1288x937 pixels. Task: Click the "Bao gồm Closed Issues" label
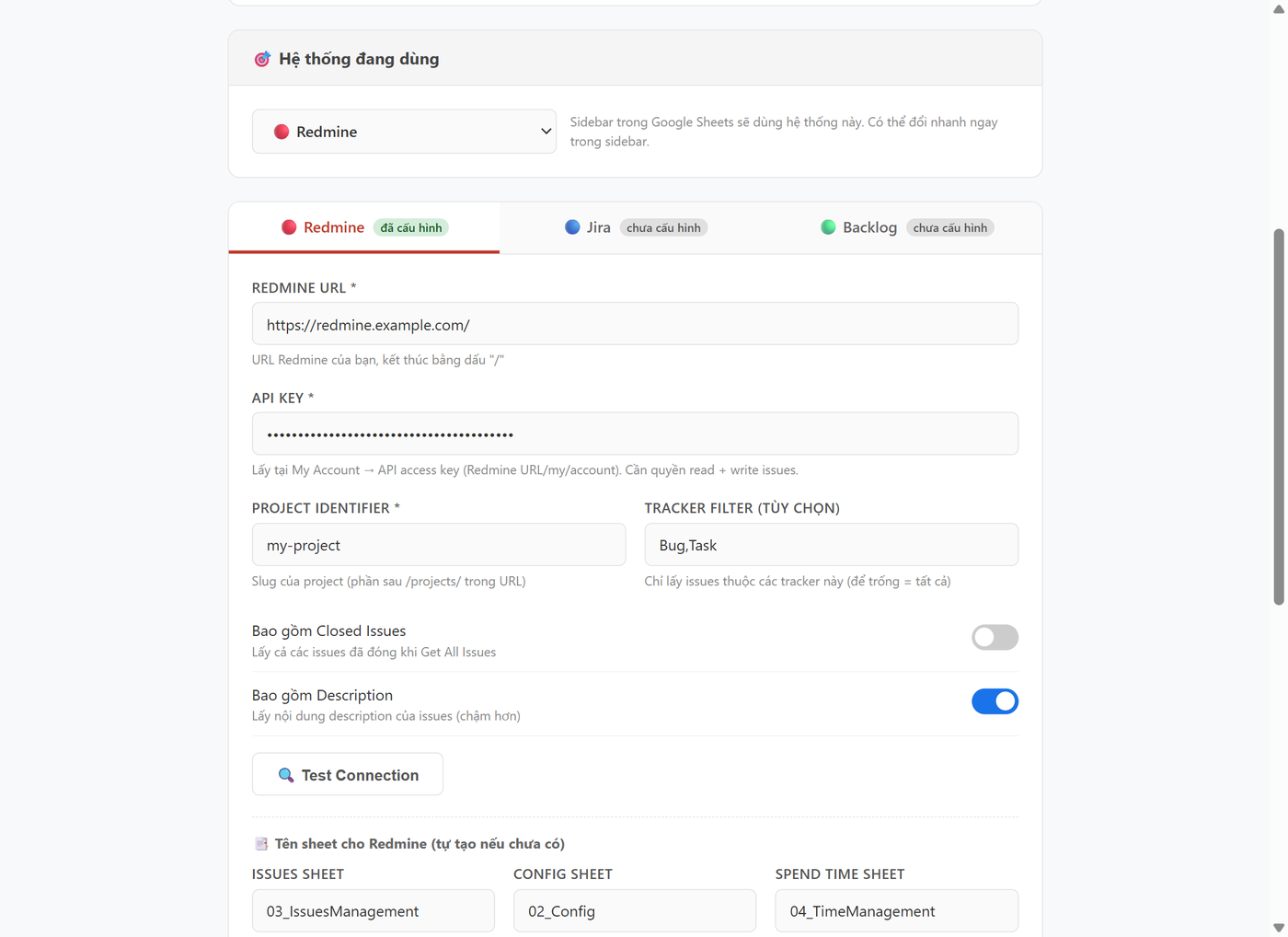click(x=328, y=630)
